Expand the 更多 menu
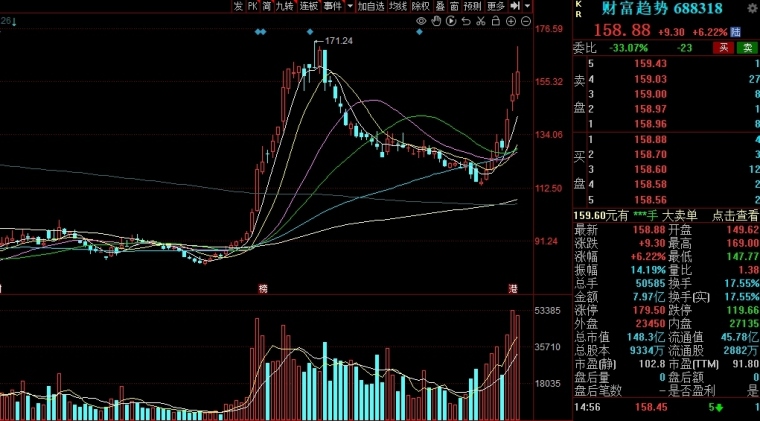Screen dimensions: 760x421 (x=496, y=6)
